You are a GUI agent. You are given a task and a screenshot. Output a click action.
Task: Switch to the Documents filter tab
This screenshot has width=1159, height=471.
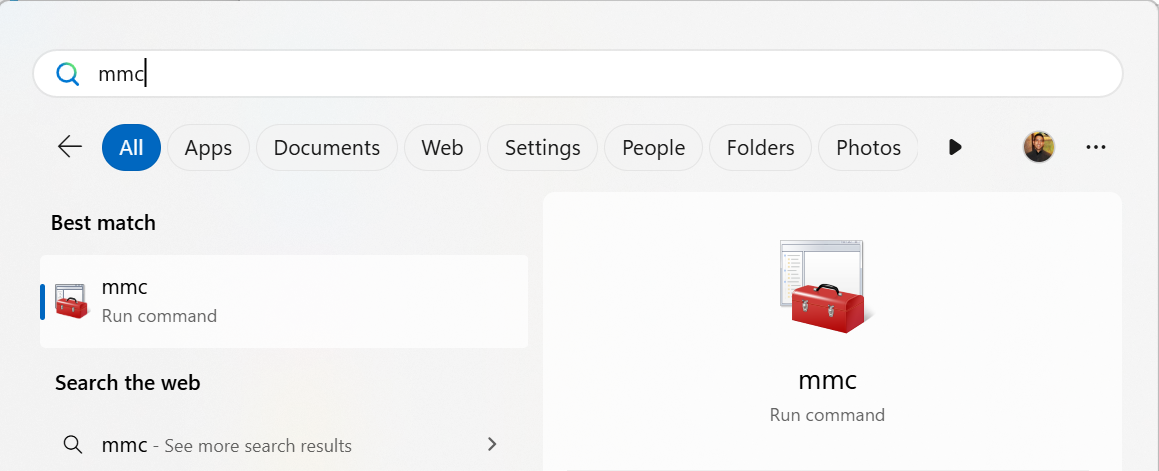tap(326, 148)
